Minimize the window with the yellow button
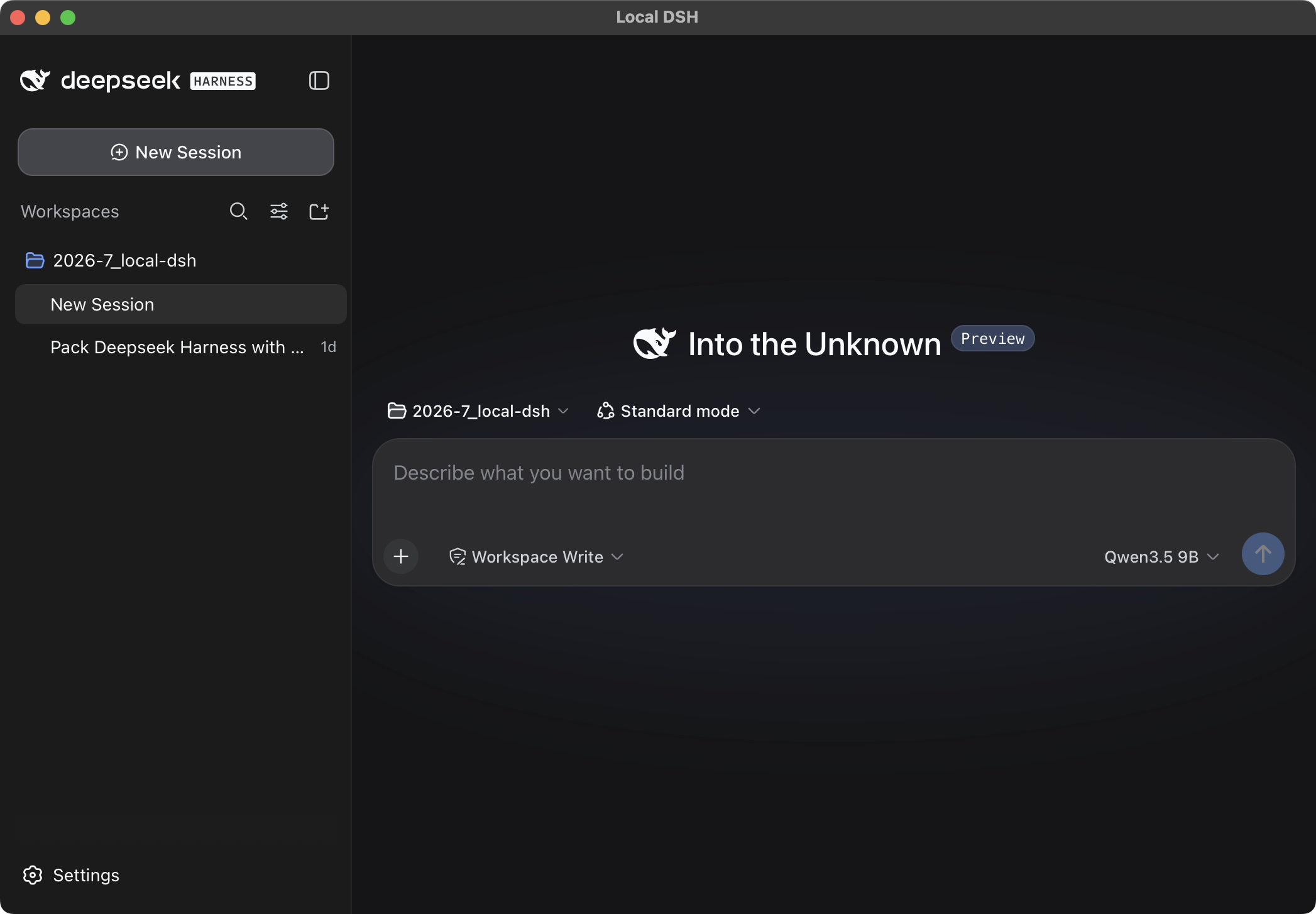 [43, 18]
